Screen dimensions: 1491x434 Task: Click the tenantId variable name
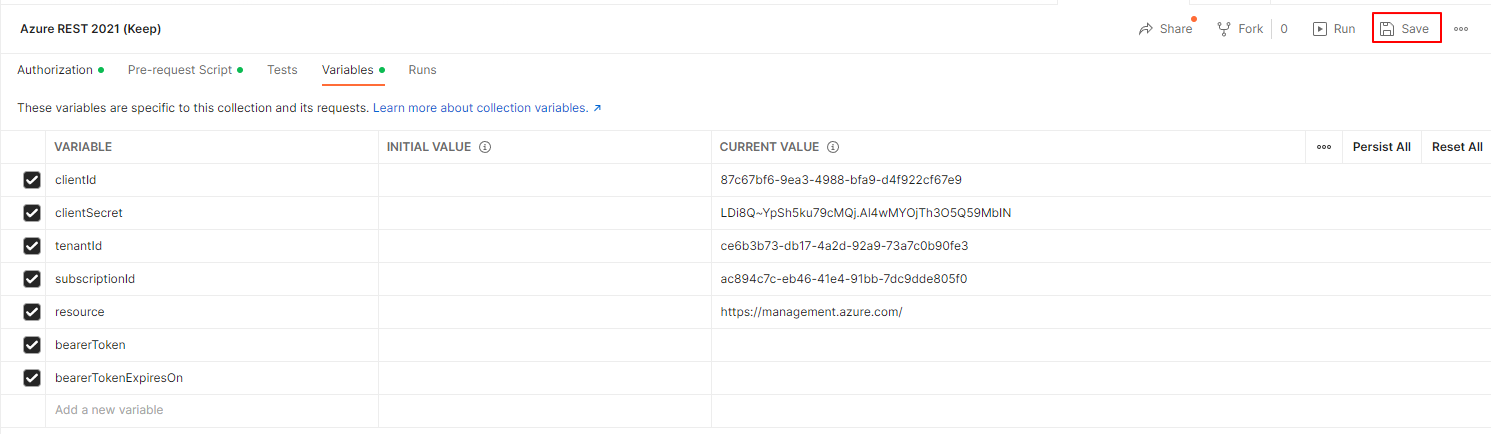tap(78, 246)
